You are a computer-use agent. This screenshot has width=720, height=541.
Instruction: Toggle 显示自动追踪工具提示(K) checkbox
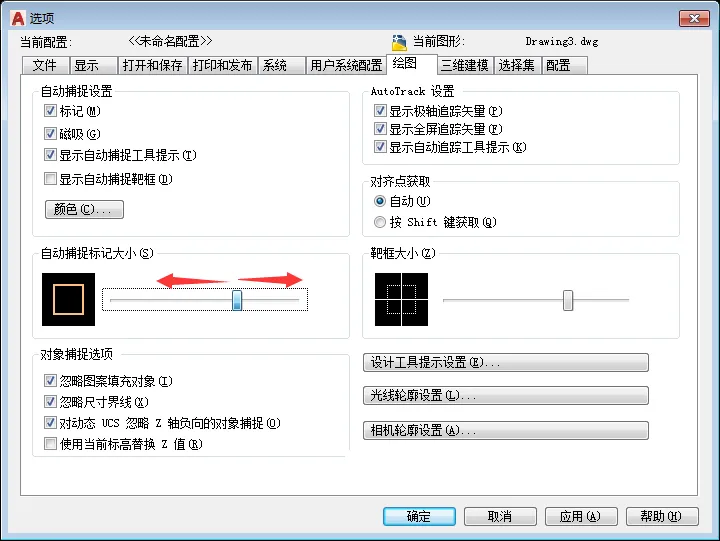point(380,147)
